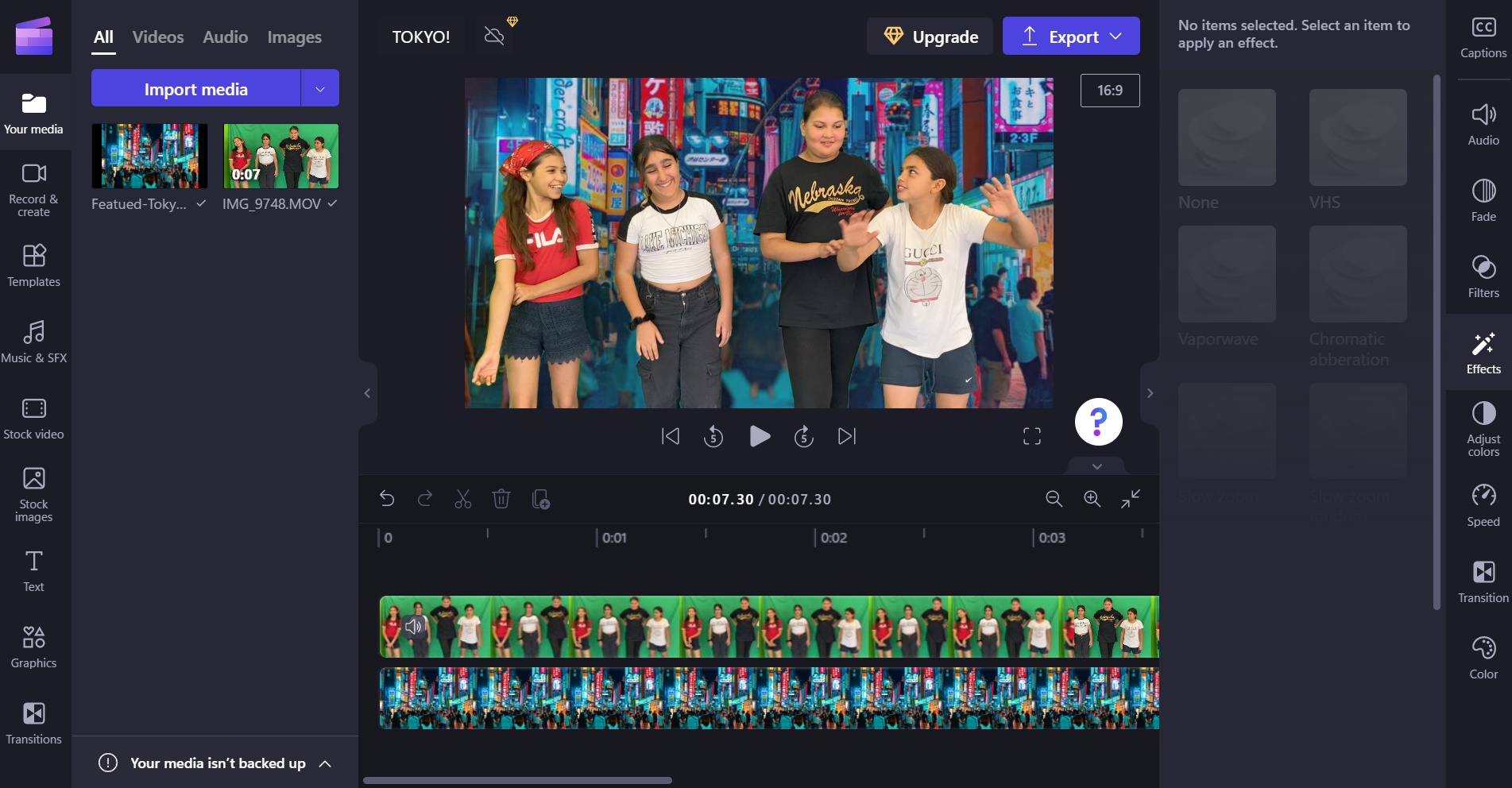Zoom in on the timeline

pyautogui.click(x=1092, y=499)
